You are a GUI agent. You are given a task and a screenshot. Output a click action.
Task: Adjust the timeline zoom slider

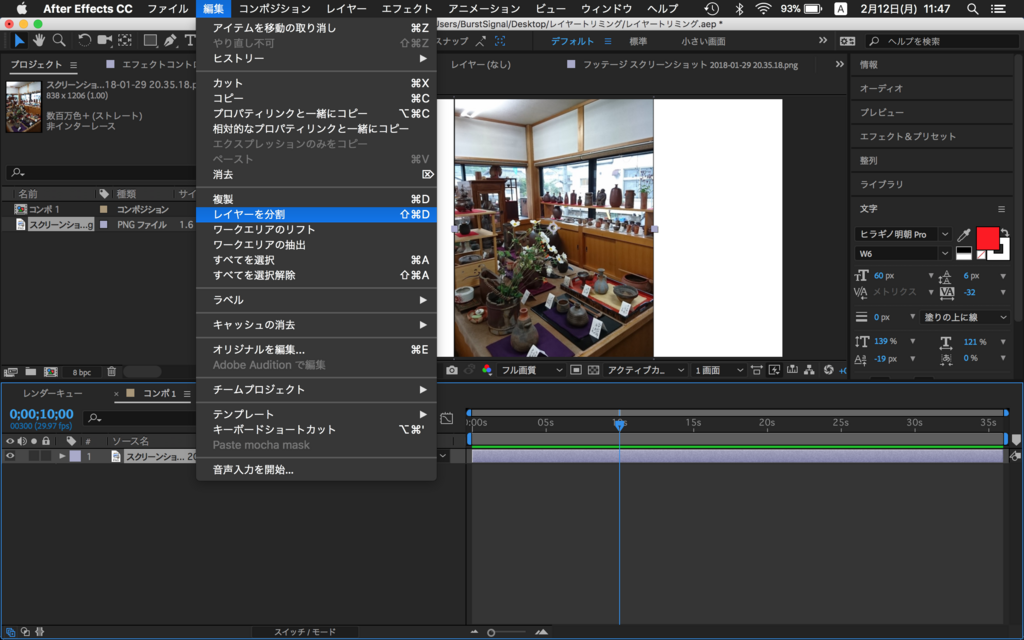point(491,632)
